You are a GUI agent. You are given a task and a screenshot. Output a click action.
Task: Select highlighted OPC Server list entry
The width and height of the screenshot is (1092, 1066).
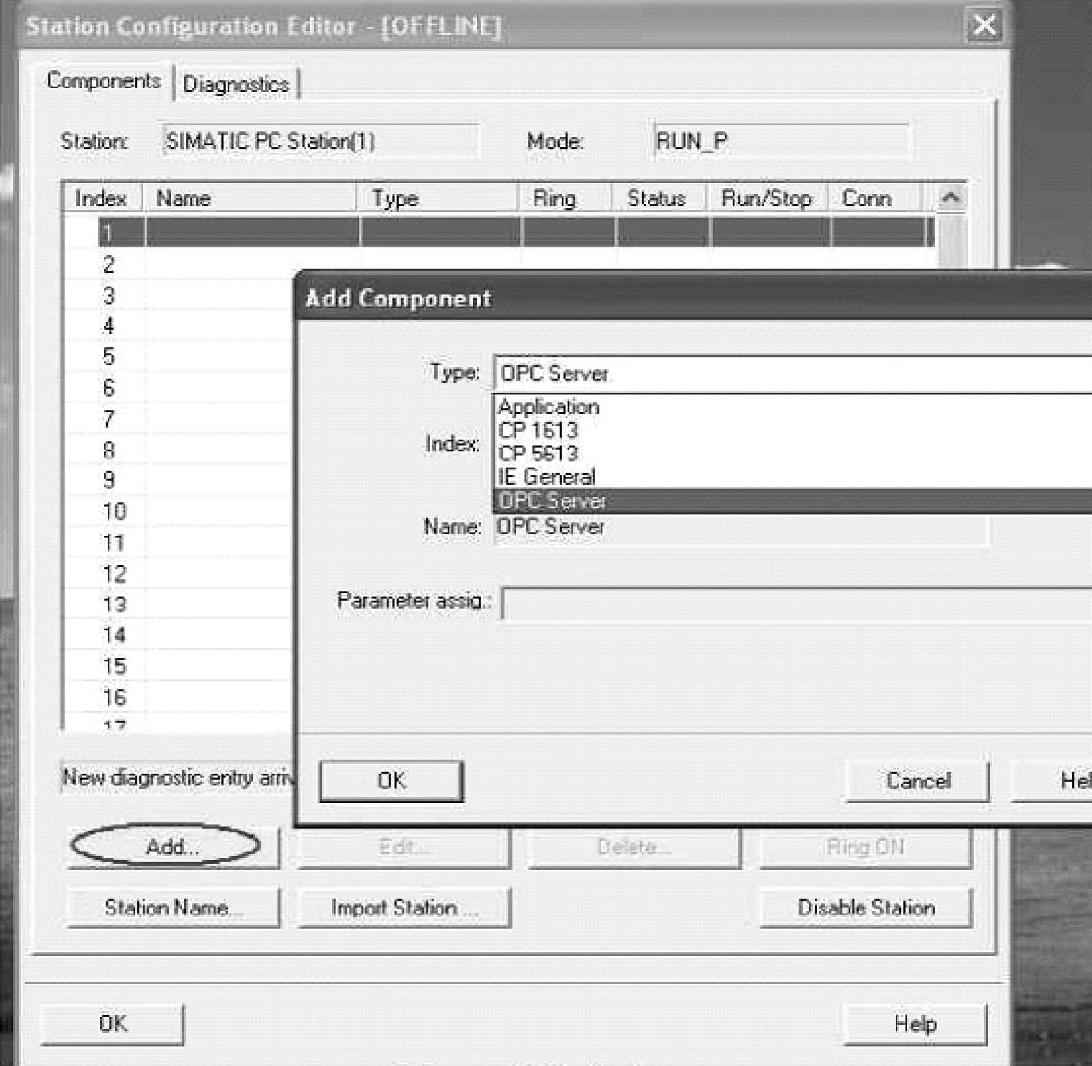[x=793, y=501]
